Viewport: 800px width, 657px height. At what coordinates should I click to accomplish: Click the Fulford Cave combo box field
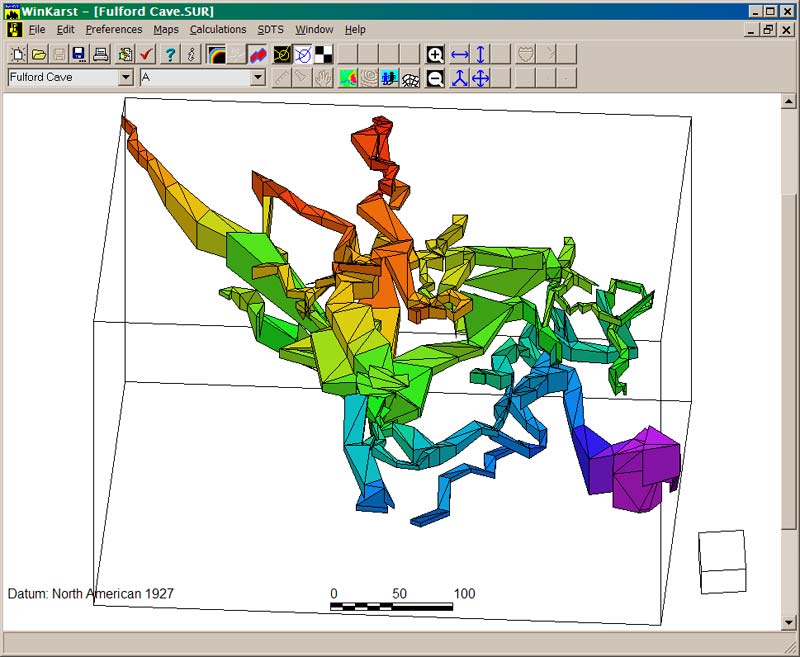(x=70, y=78)
